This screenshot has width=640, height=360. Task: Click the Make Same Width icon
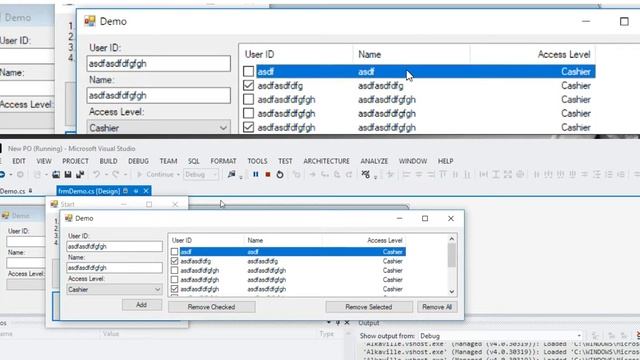[483, 175]
